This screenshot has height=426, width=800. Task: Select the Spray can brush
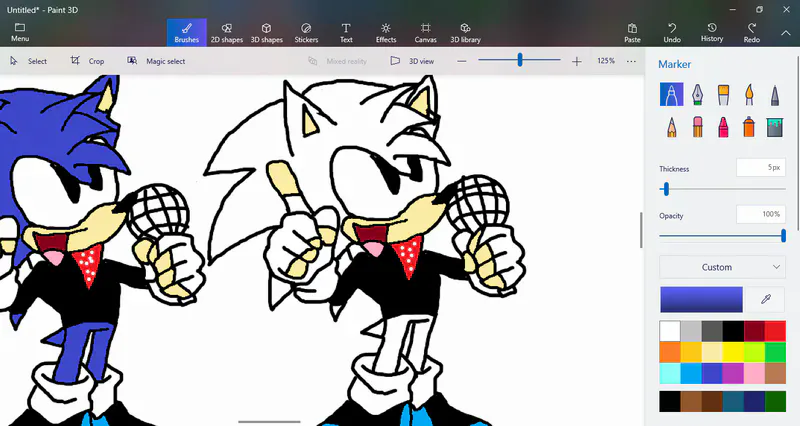tap(749, 127)
